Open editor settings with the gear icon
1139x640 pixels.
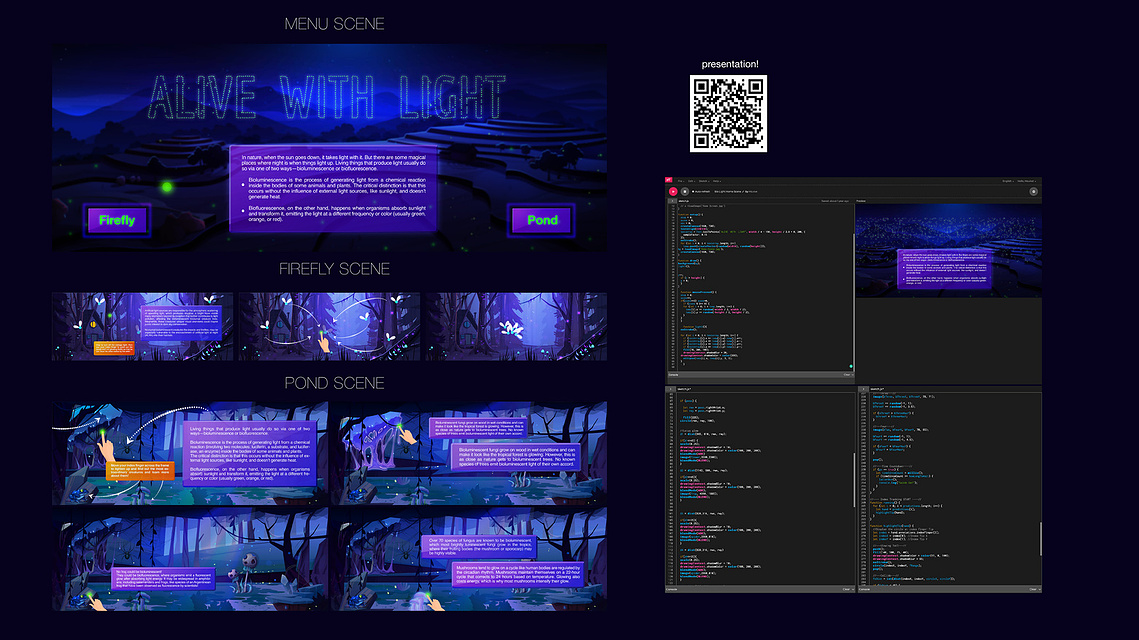tap(1033, 192)
